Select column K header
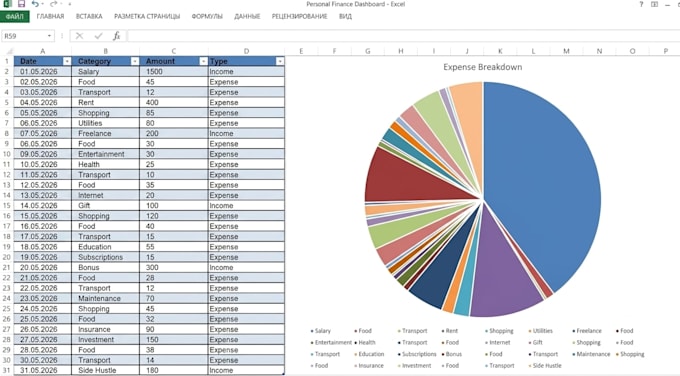 tap(500, 51)
